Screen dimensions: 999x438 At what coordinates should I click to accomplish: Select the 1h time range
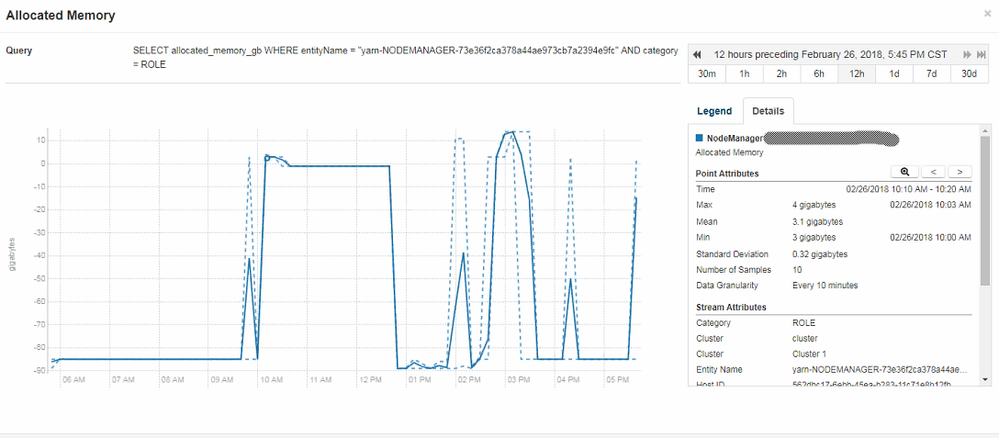pyautogui.click(x=744, y=74)
